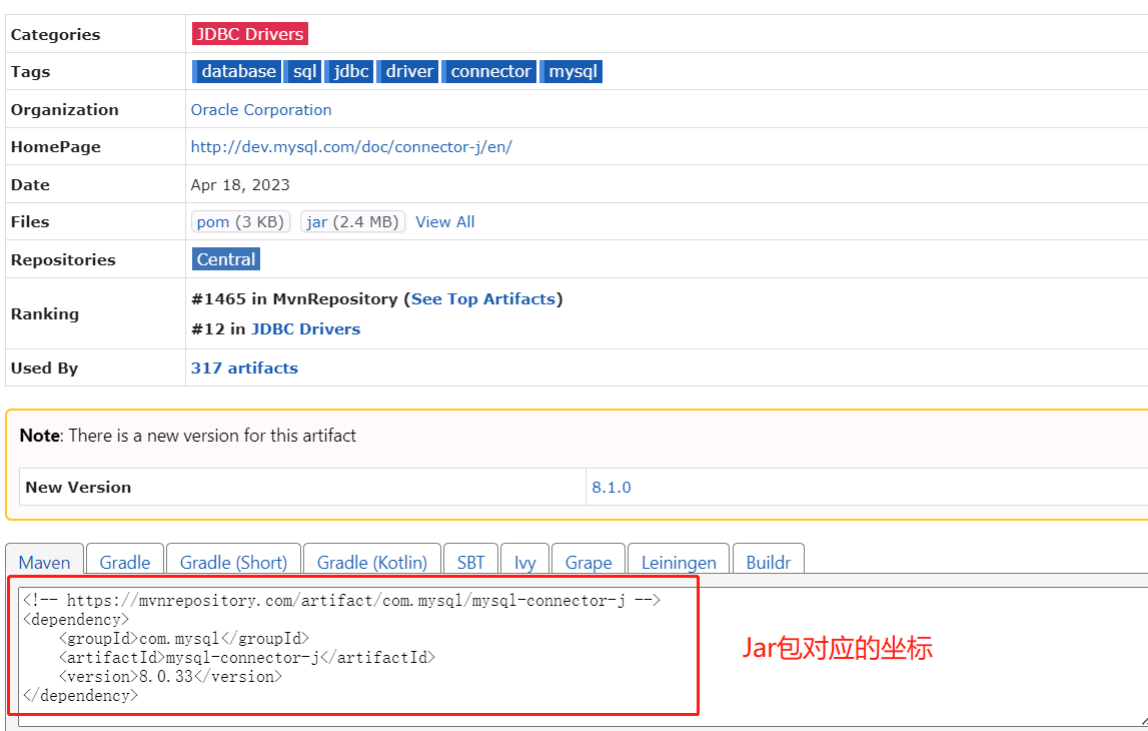This screenshot has width=1148, height=731.
Task: Open the 317 artifacts link
Action: [x=245, y=368]
